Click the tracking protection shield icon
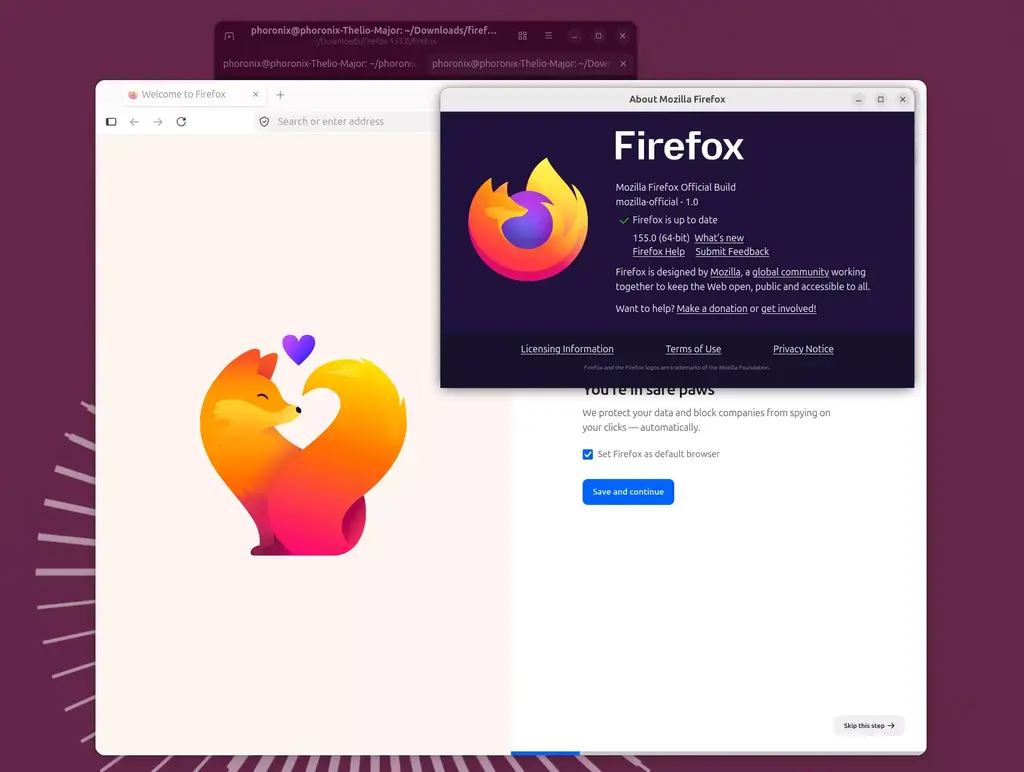Screen dimensions: 1024x772 pos(264,121)
